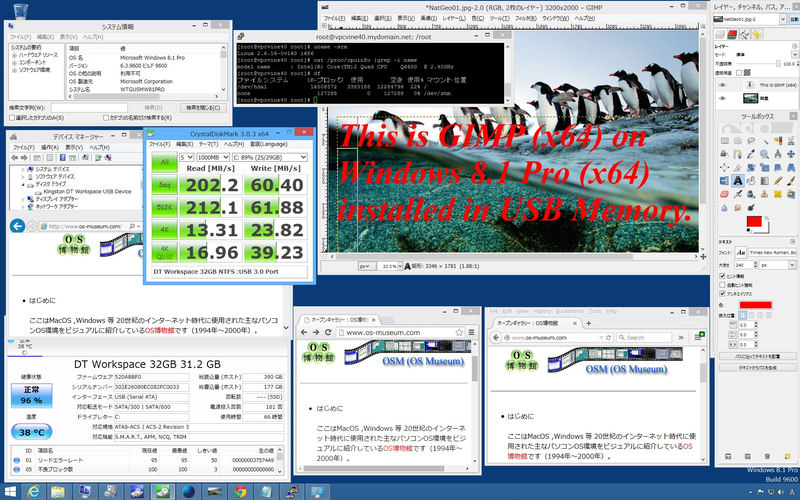Click the Windows Start button
Viewport: 800px width, 500px height.
coord(10,492)
